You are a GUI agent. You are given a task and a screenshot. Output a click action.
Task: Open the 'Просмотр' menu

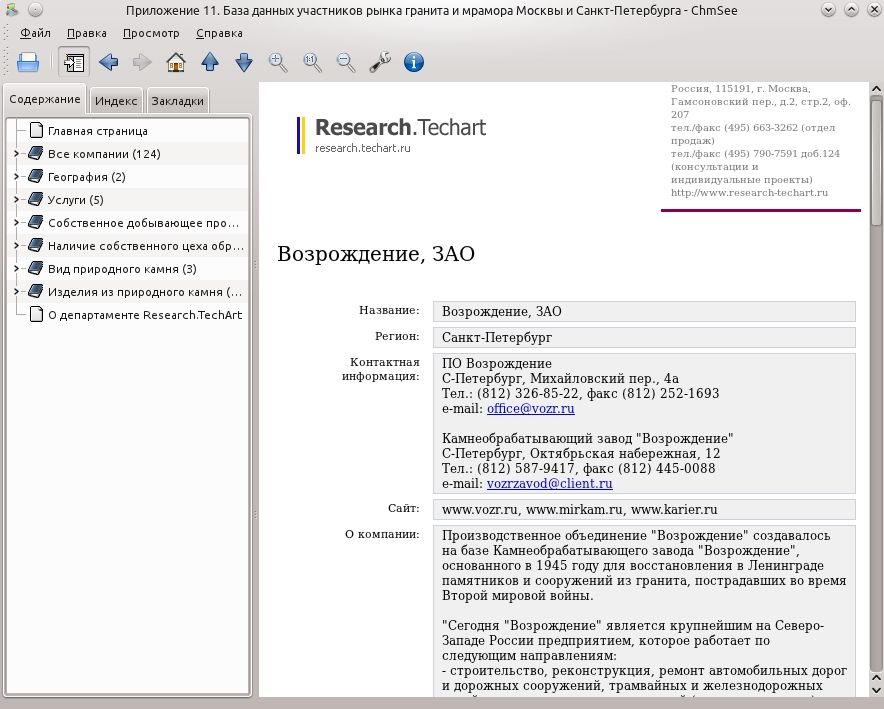(x=151, y=33)
